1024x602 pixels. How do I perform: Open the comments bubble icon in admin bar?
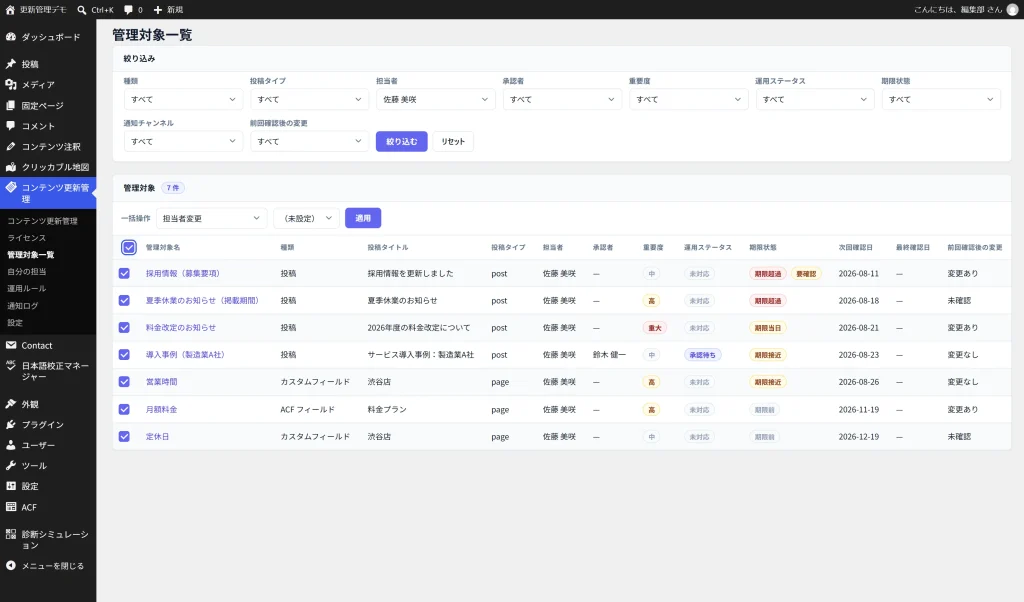129,10
